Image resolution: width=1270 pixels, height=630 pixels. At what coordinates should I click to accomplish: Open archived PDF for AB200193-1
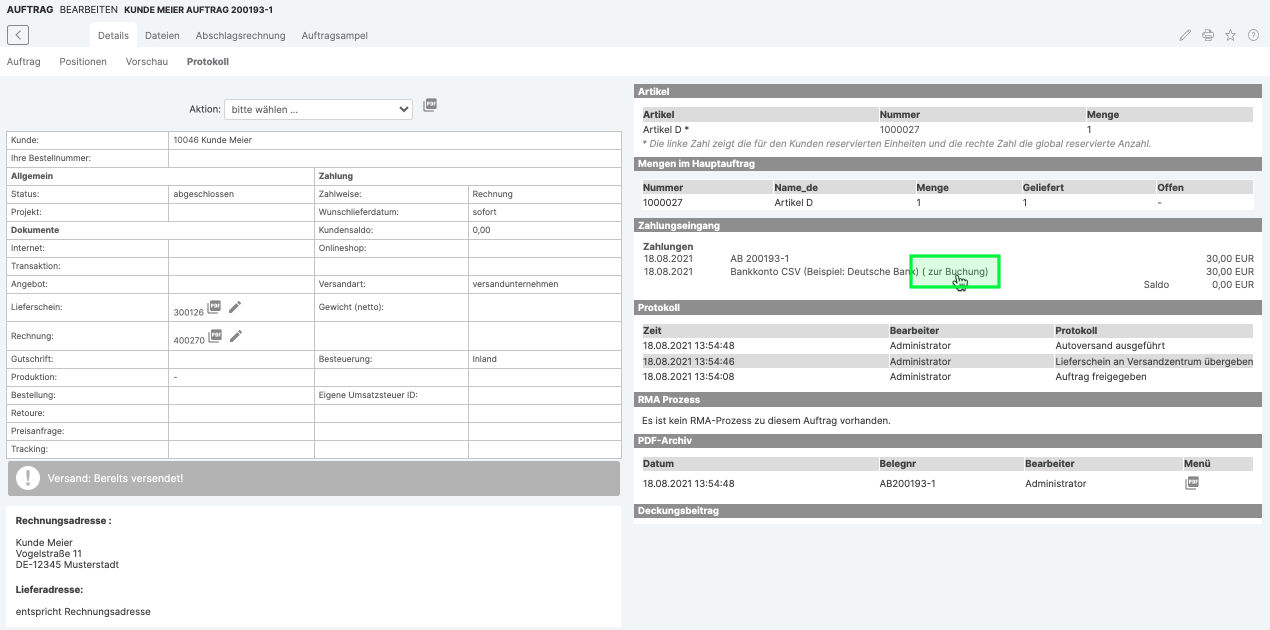click(1191, 483)
